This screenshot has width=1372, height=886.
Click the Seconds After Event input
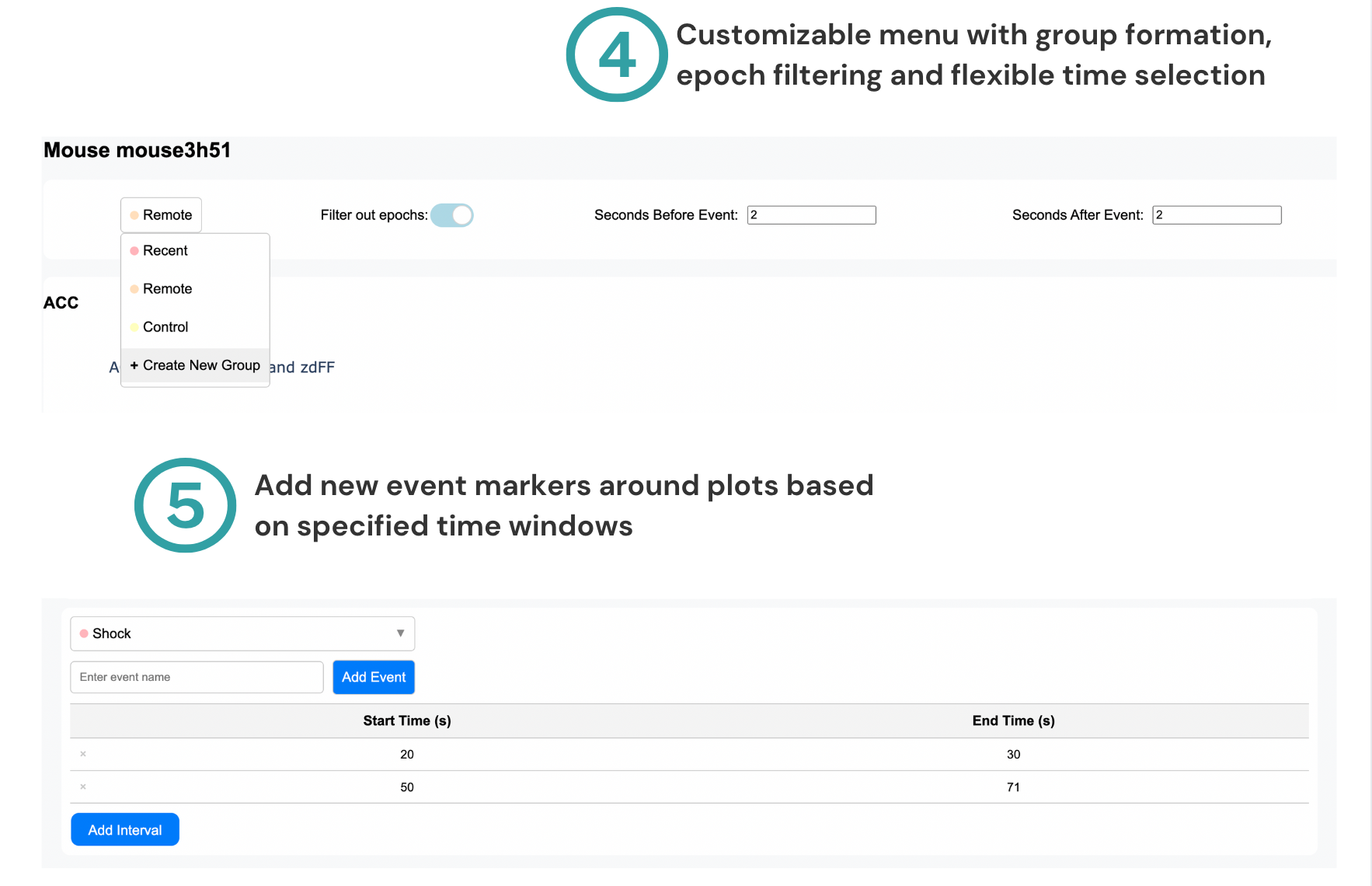click(1216, 215)
